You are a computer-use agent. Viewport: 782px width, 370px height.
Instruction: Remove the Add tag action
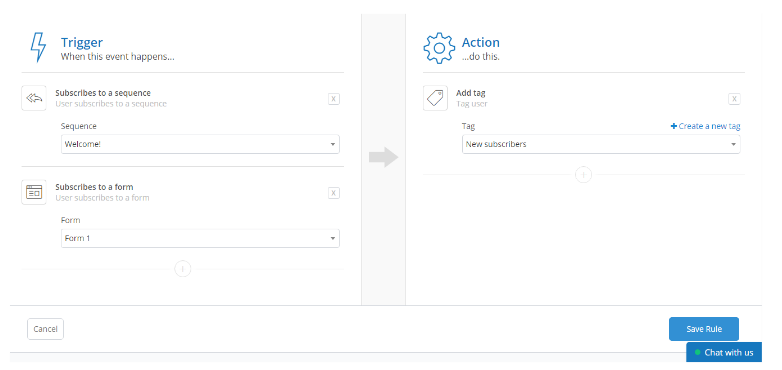pos(734,99)
